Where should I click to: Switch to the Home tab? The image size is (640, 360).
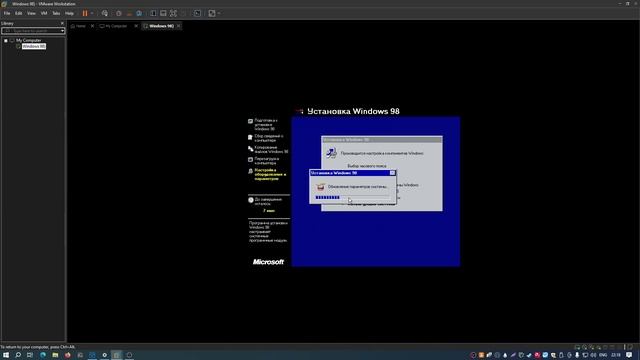click(x=78, y=26)
